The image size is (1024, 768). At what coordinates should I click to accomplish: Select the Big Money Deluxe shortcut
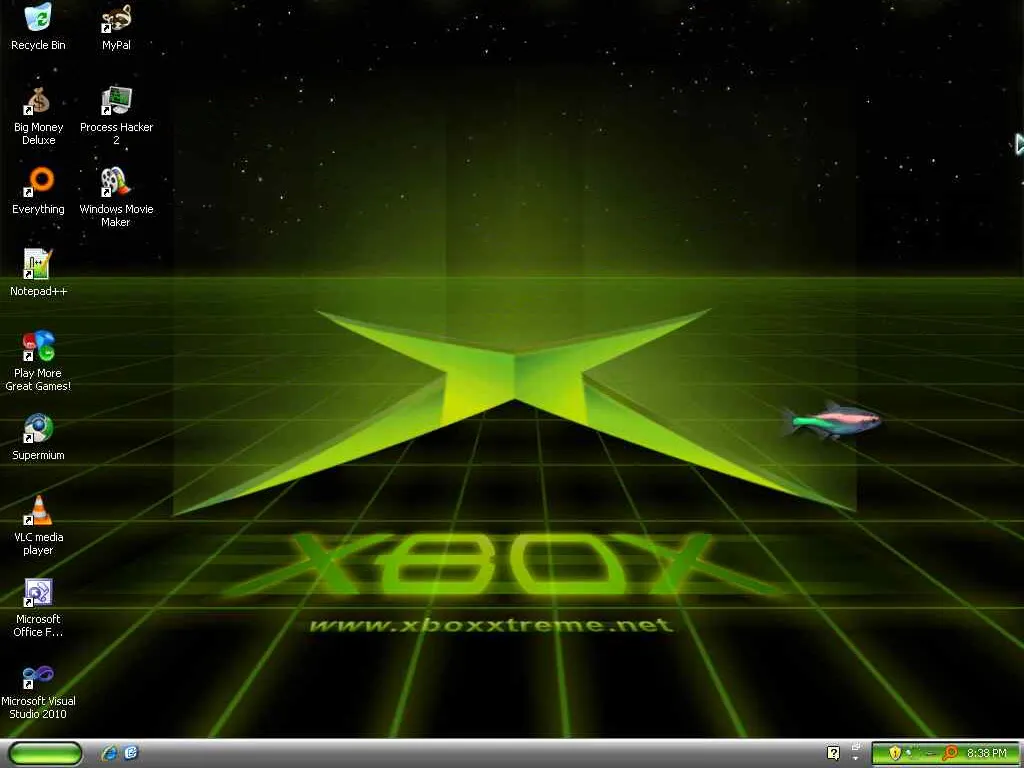pyautogui.click(x=38, y=116)
